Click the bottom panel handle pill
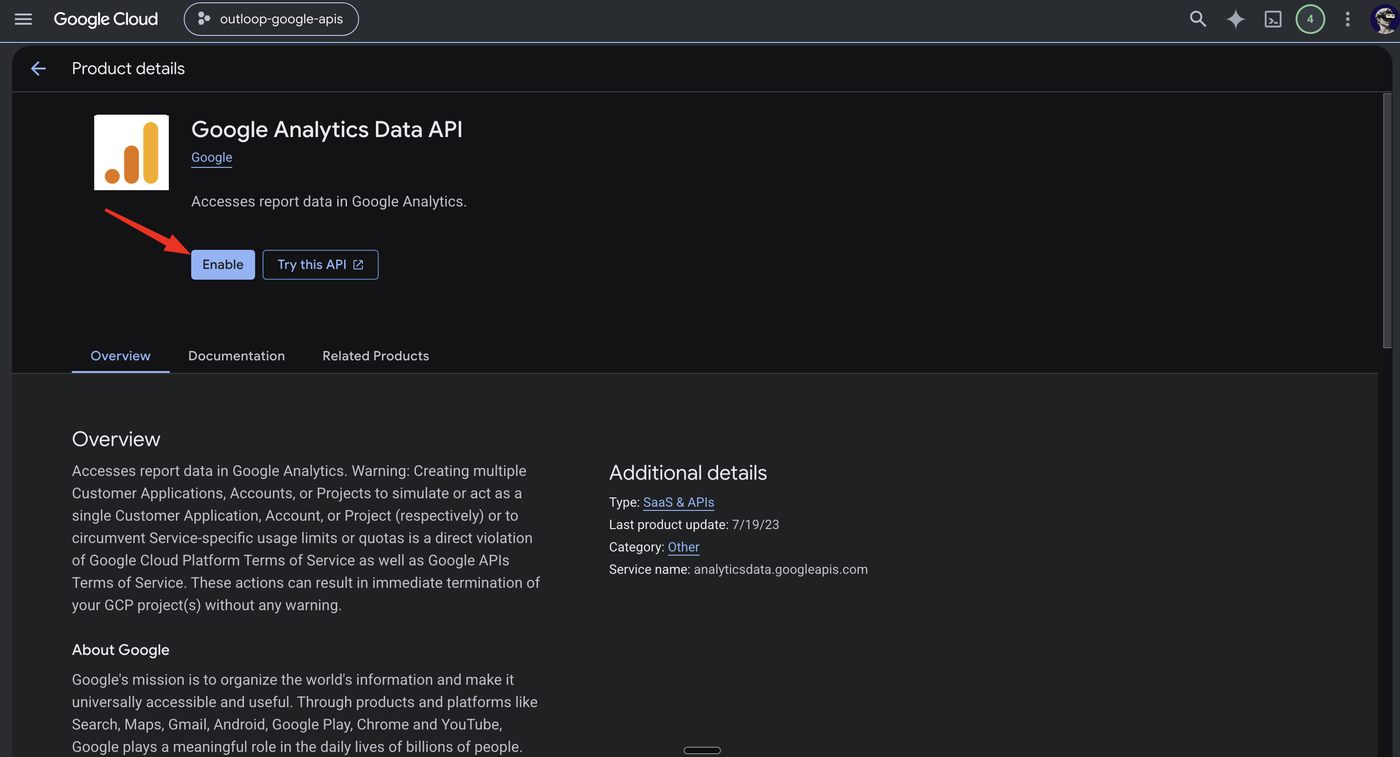Screen dimensions: 1400x757 tap(702, 750)
